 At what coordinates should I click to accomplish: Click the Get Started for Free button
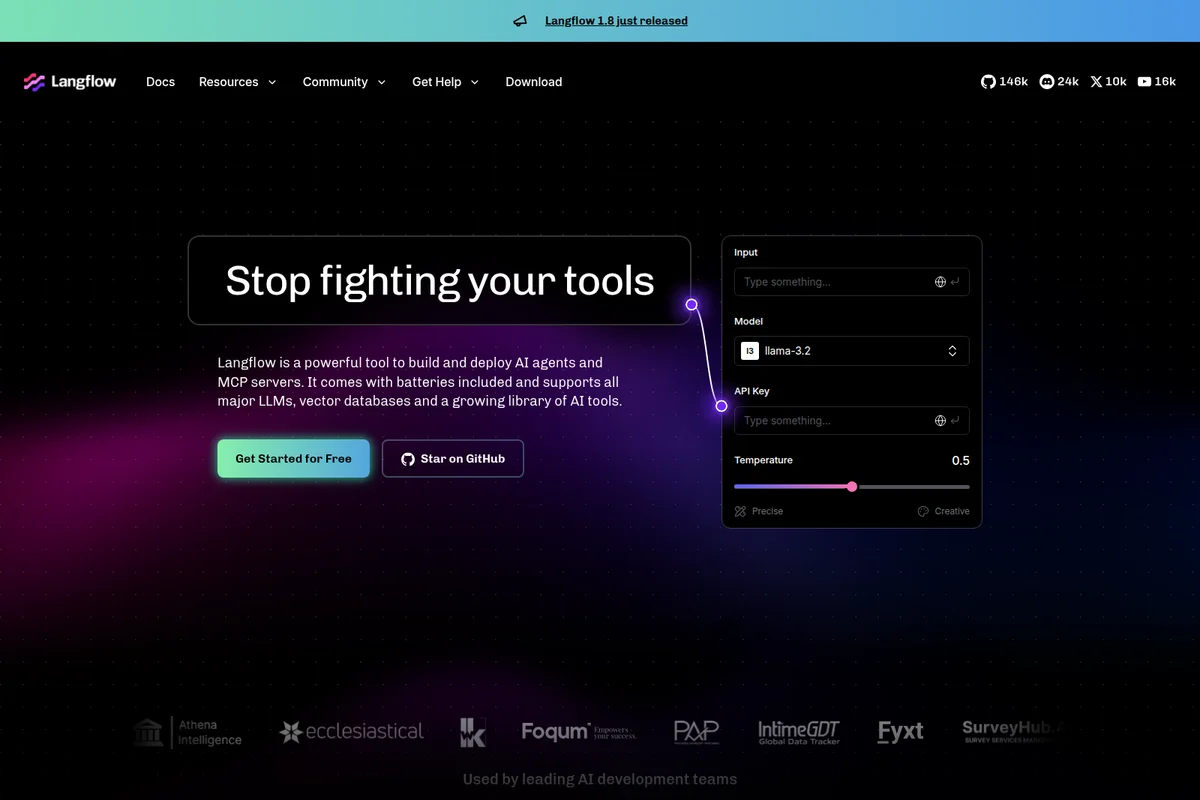point(292,458)
